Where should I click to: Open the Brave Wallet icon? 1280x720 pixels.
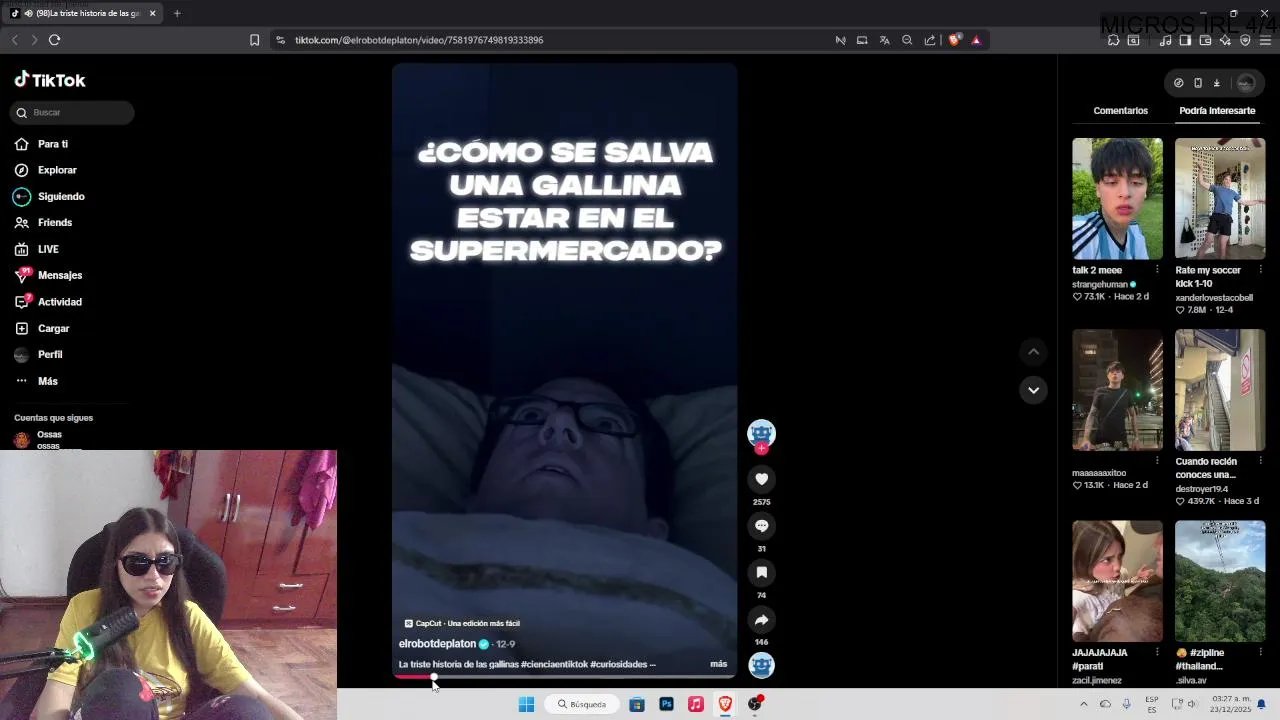pyautogui.click(x=1205, y=40)
